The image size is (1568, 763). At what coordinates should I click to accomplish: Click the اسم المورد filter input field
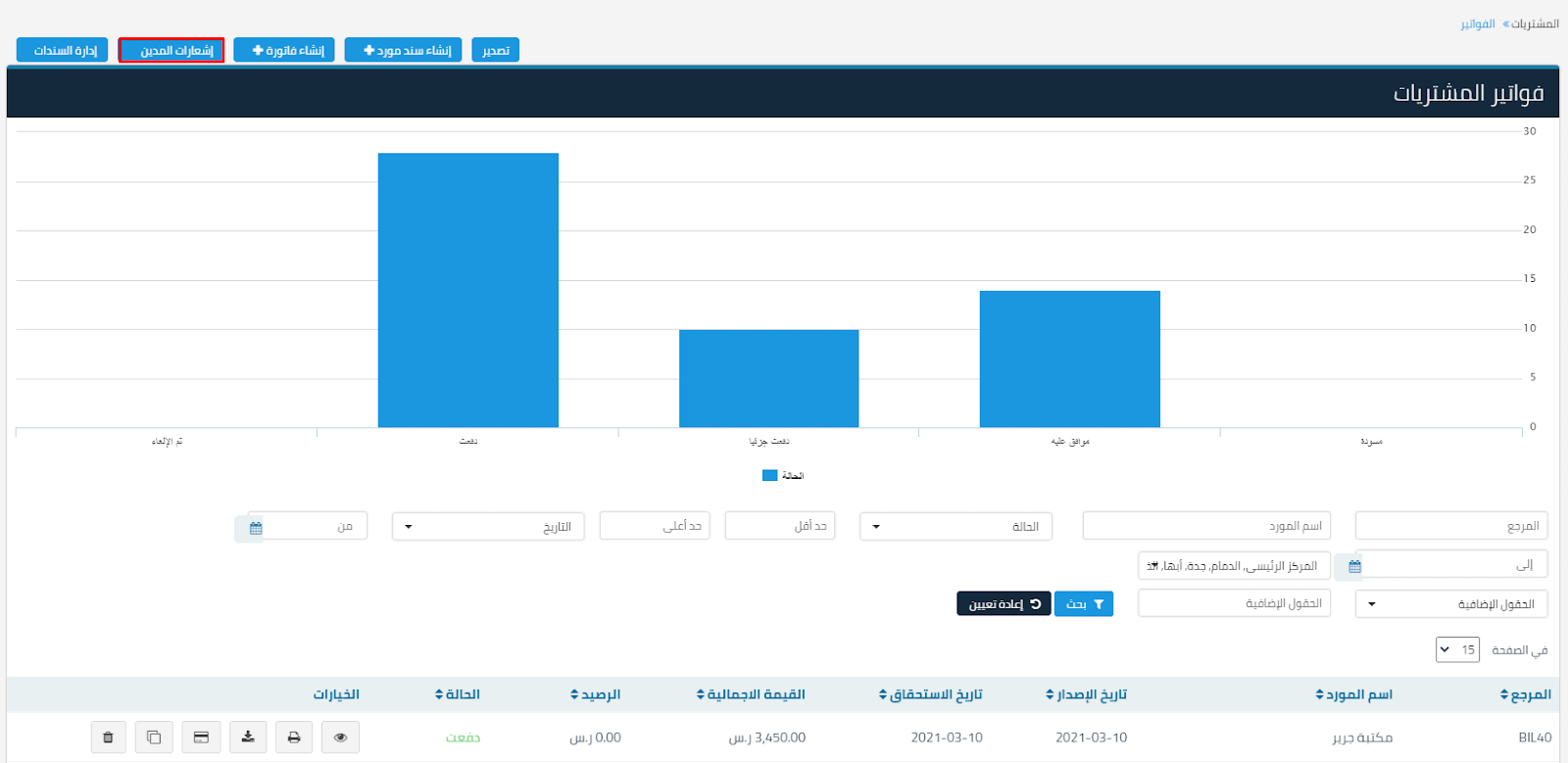point(1205,526)
